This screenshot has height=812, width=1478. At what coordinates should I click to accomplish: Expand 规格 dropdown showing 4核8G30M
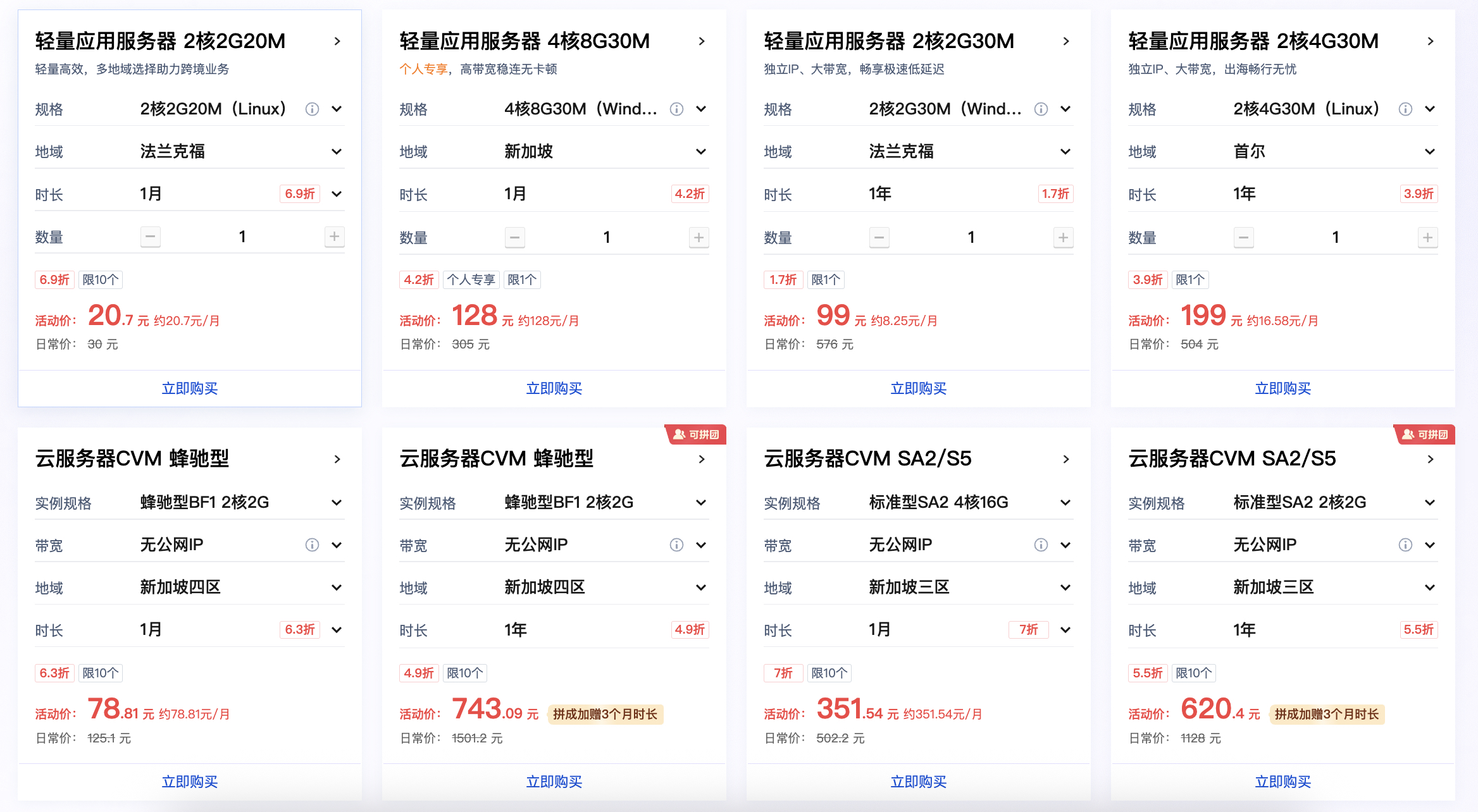click(701, 109)
